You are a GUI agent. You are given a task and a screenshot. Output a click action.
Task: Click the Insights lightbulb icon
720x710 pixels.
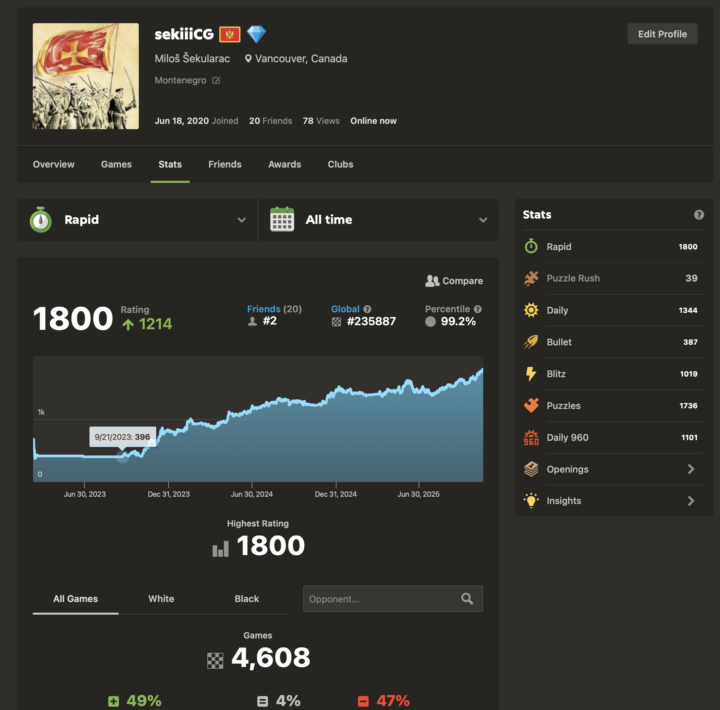[x=531, y=501]
